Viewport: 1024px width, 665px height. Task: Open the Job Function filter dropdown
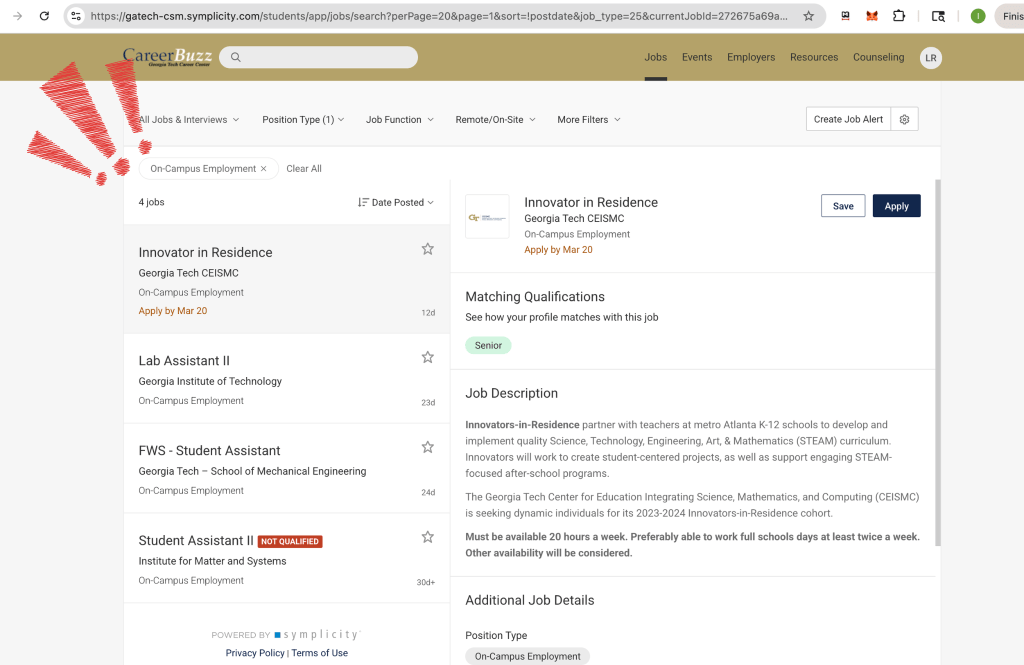pos(400,120)
